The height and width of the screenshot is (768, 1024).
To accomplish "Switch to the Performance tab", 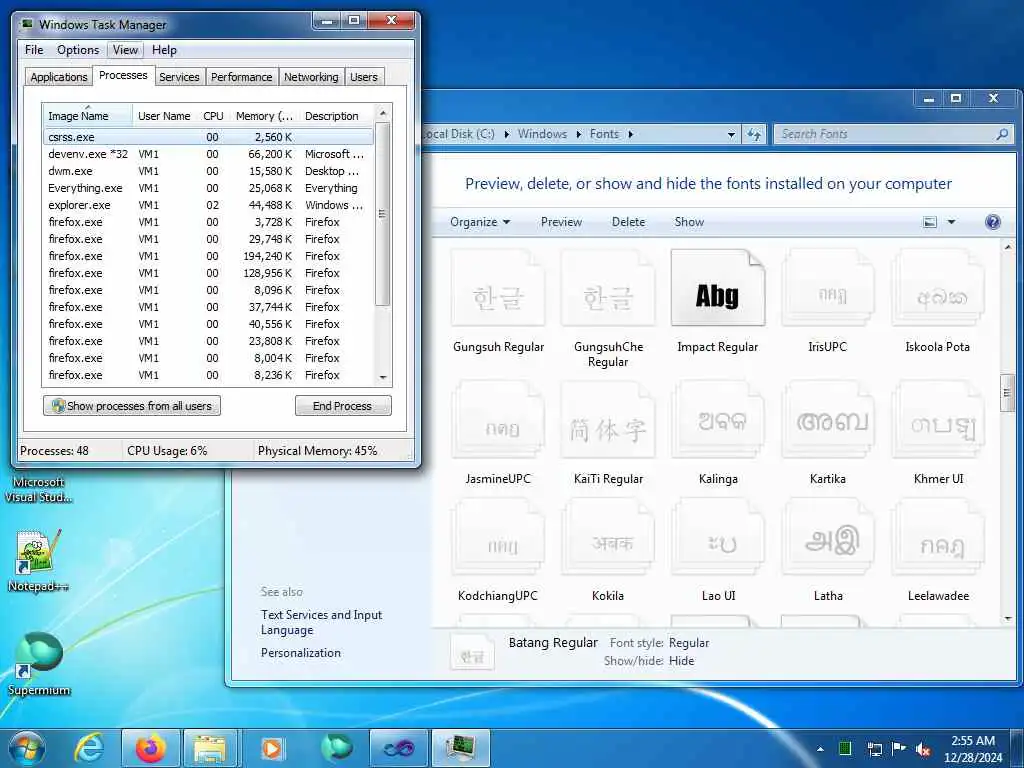I will click(x=242, y=77).
